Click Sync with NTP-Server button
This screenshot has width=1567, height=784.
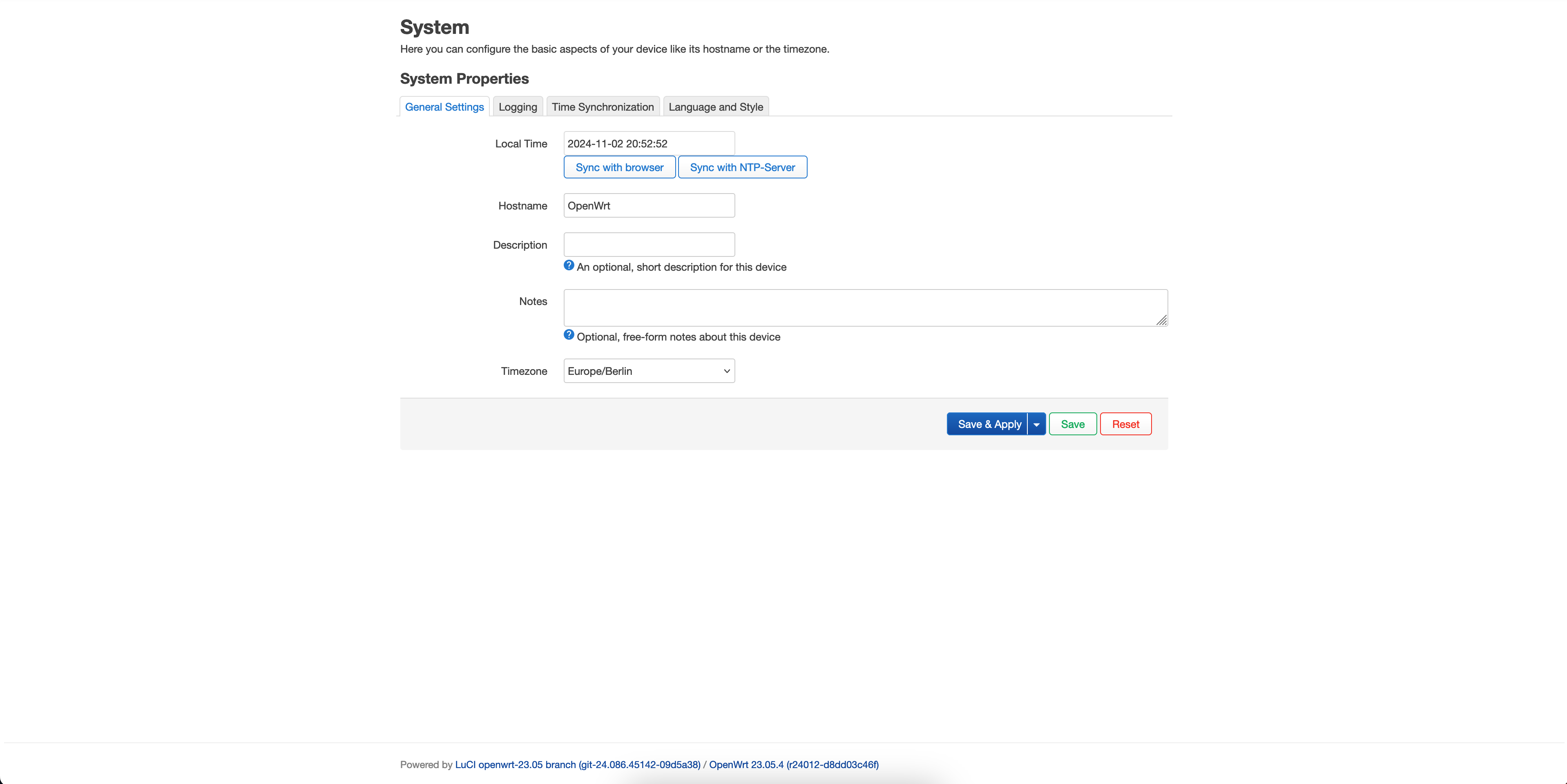(742, 167)
